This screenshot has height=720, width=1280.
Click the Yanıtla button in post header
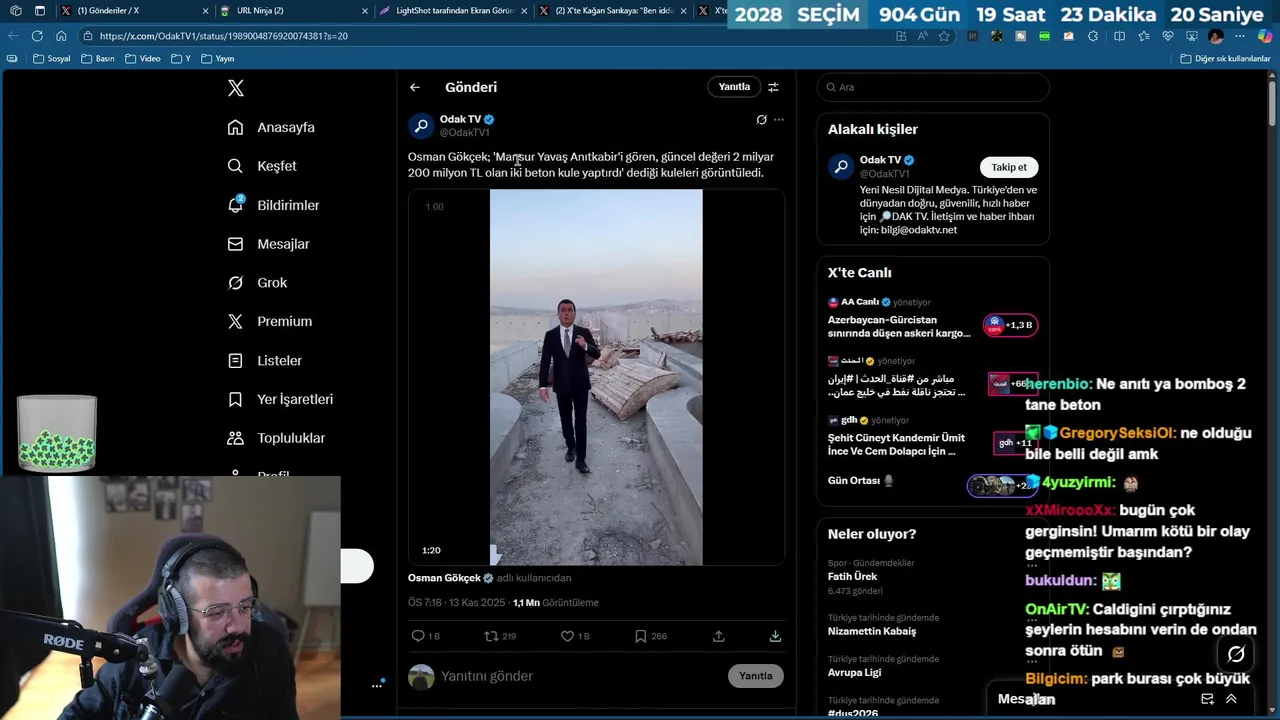coord(734,87)
